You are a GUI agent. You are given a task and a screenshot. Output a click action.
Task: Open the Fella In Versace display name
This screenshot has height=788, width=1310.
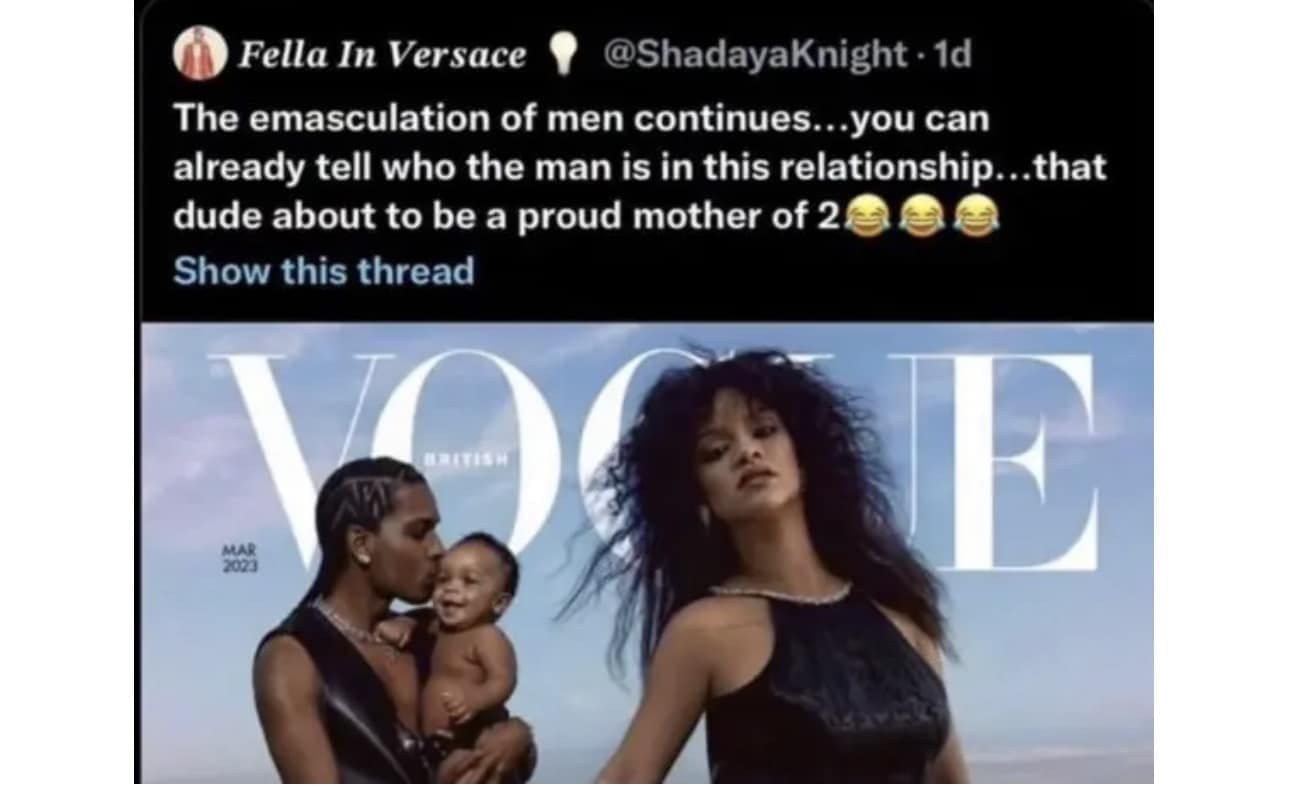382,55
